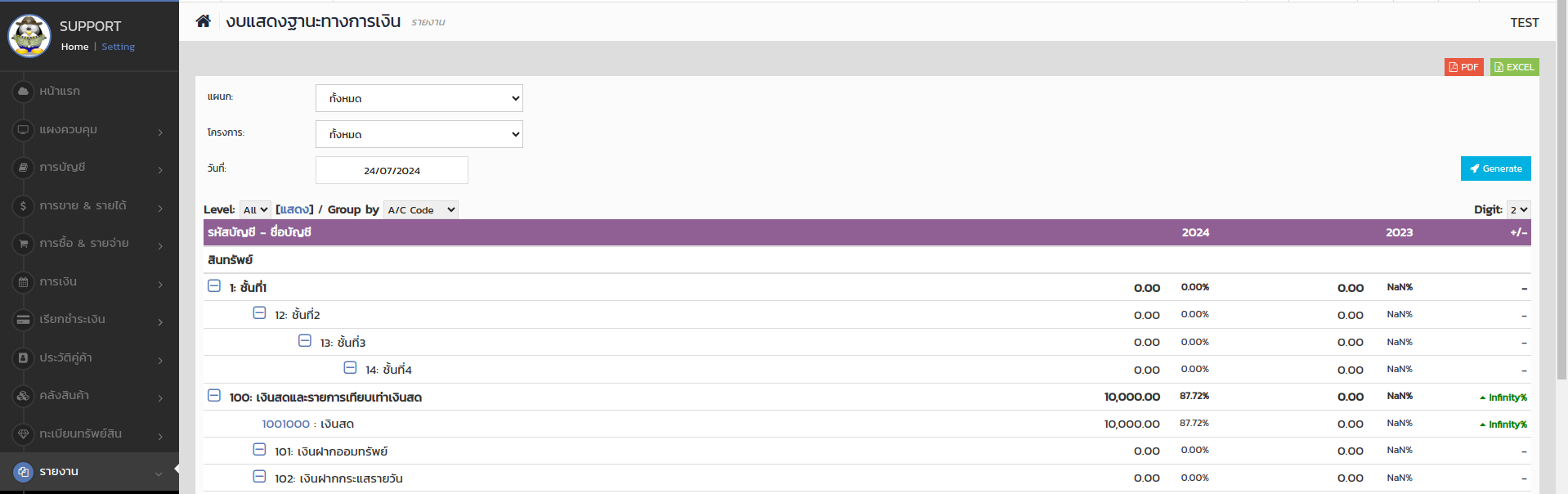
Task: Click the Generate button
Action: 1495,168
